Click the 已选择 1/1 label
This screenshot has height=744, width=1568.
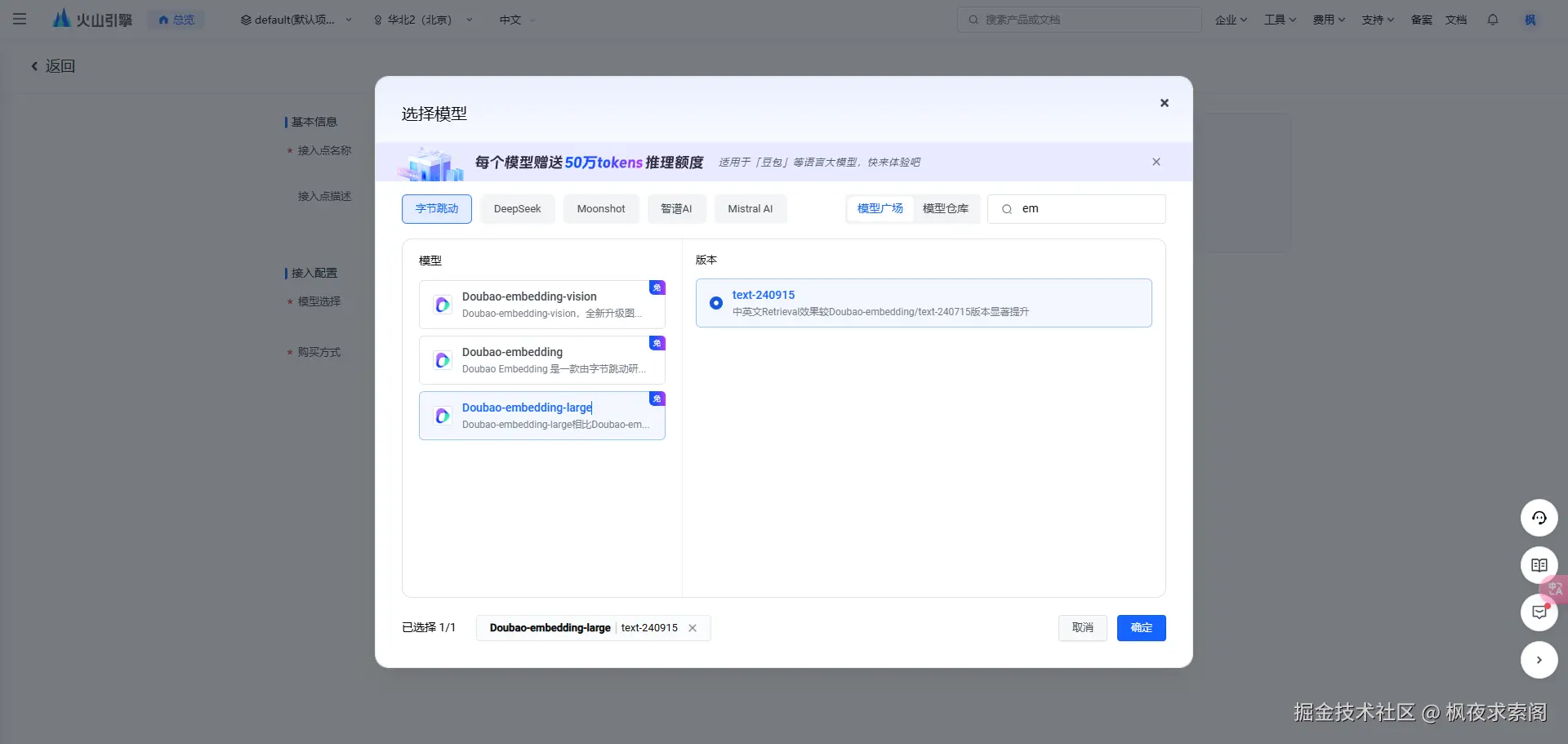[x=429, y=628]
